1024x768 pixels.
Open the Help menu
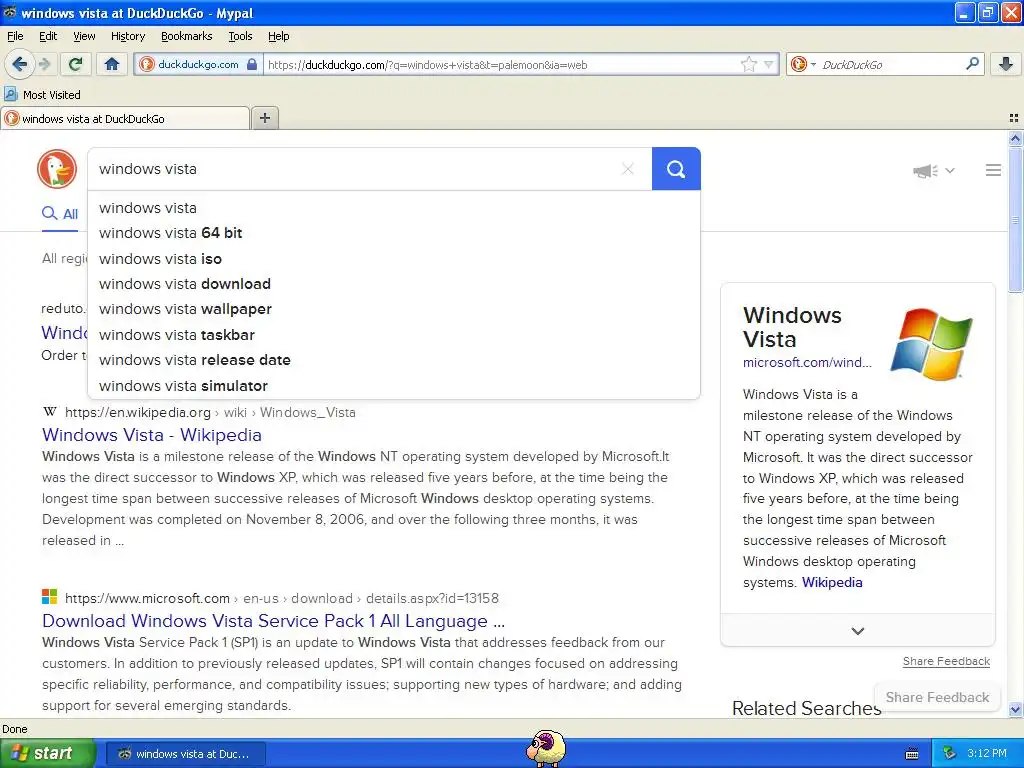click(278, 36)
